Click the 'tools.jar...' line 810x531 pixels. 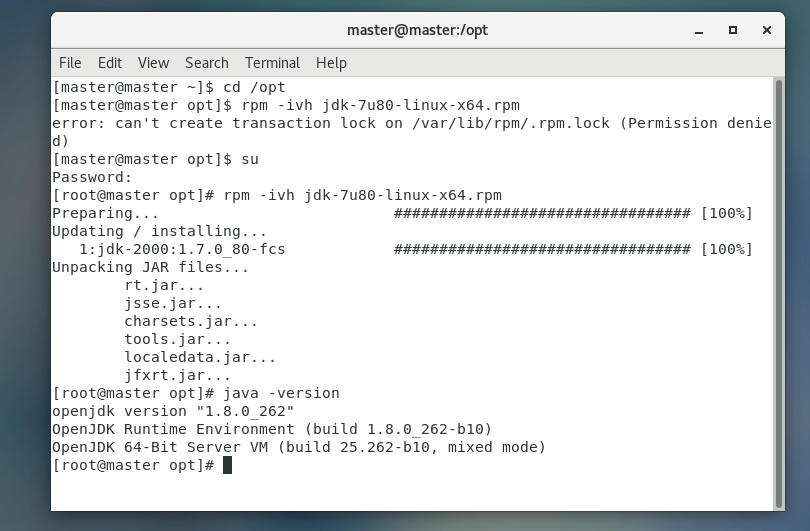[x=177, y=339]
